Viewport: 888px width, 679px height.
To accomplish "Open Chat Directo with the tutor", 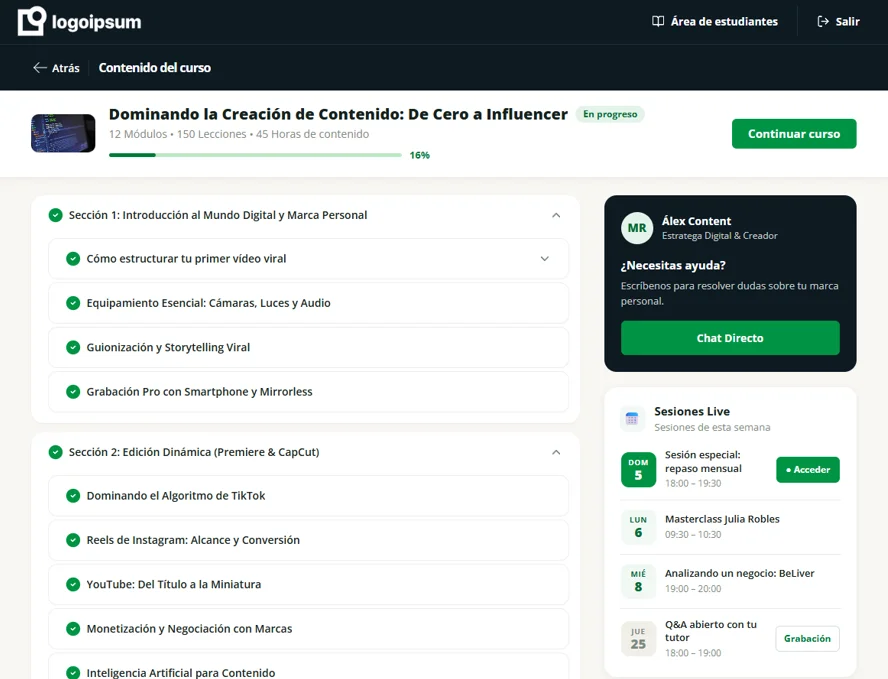I will click(x=730, y=338).
